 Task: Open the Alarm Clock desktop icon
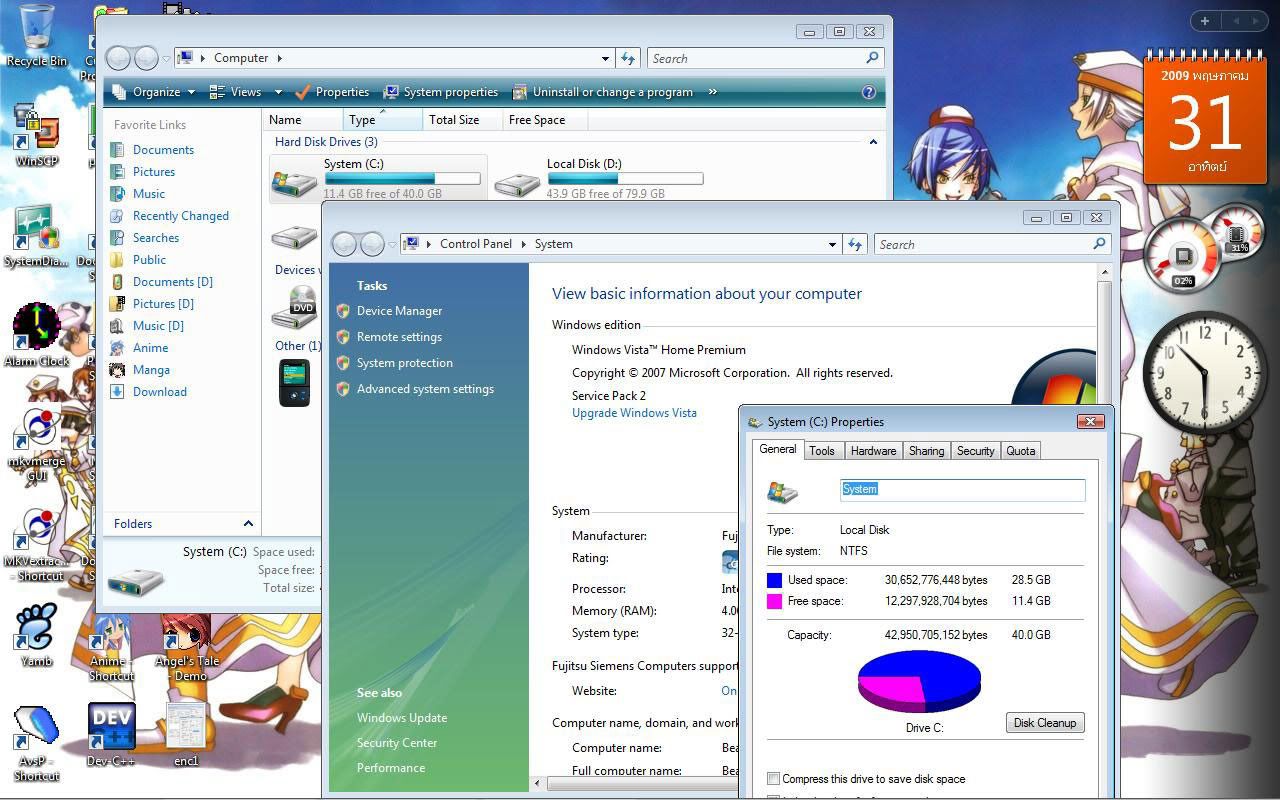coord(37,327)
